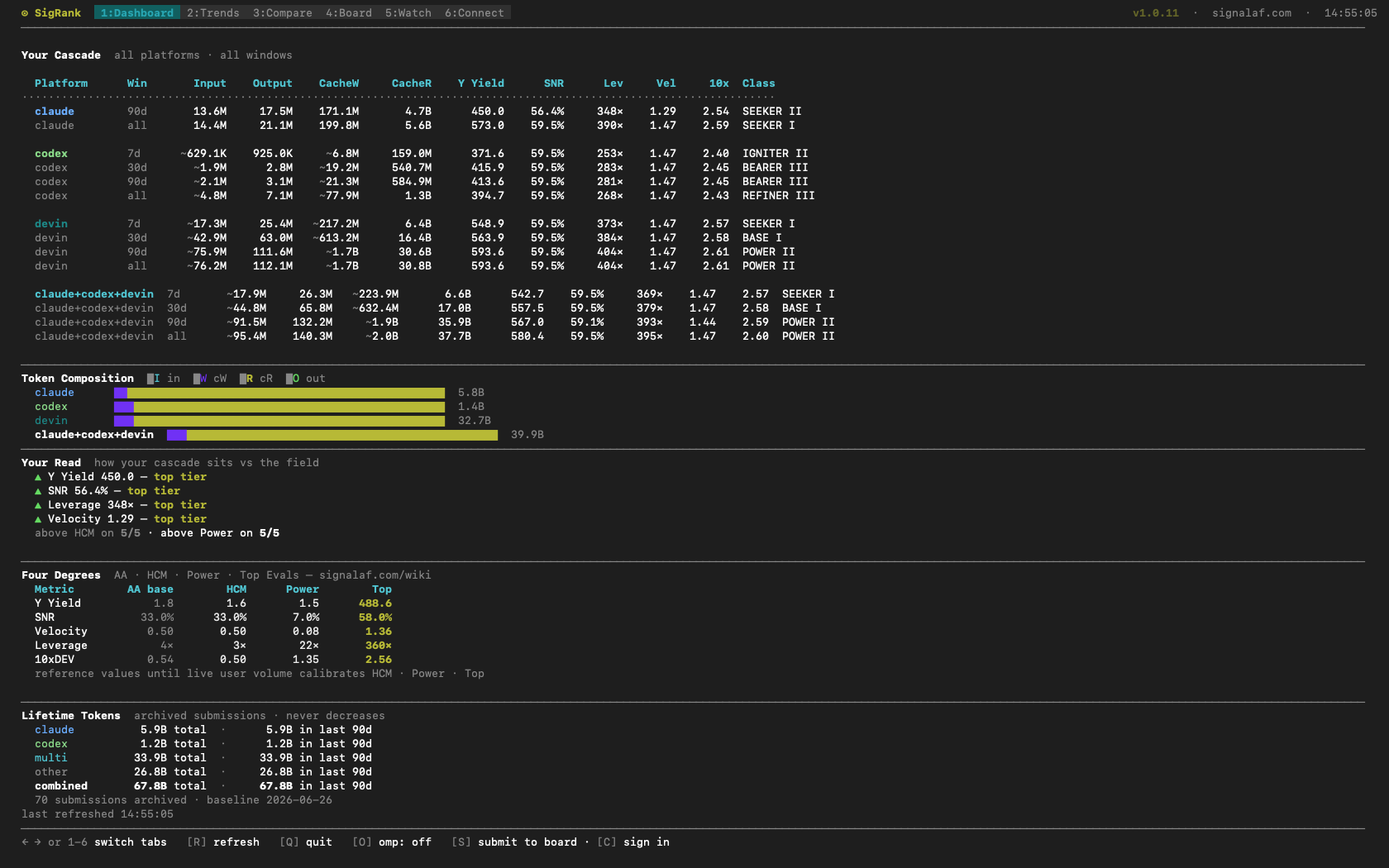
Task: Click the '39.9B' composition total
Action: [527, 435]
